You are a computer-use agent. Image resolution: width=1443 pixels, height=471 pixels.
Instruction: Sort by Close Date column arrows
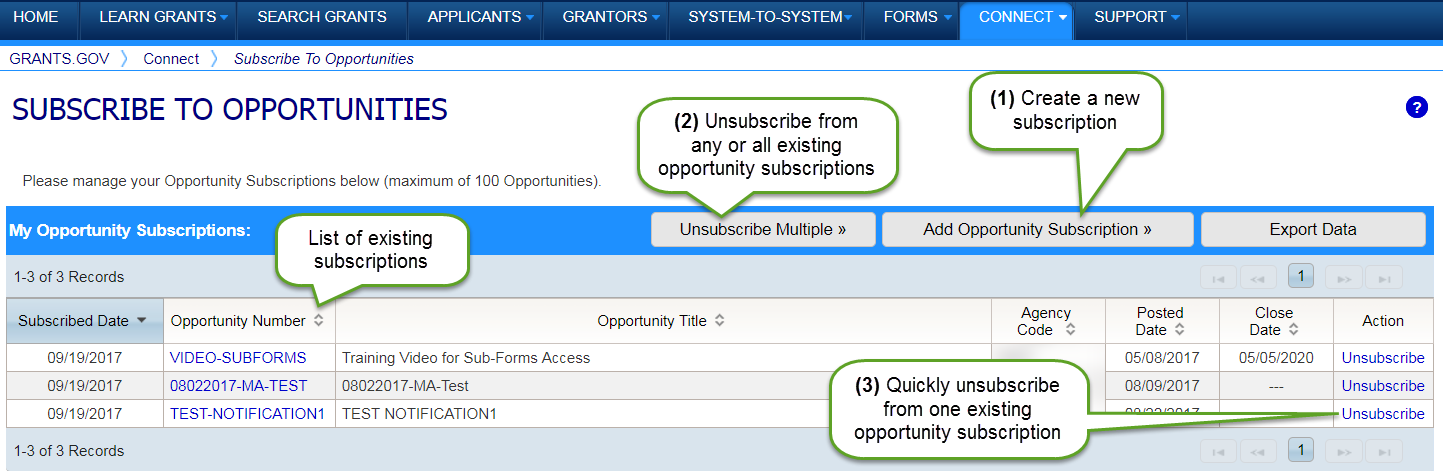tap(1294, 329)
